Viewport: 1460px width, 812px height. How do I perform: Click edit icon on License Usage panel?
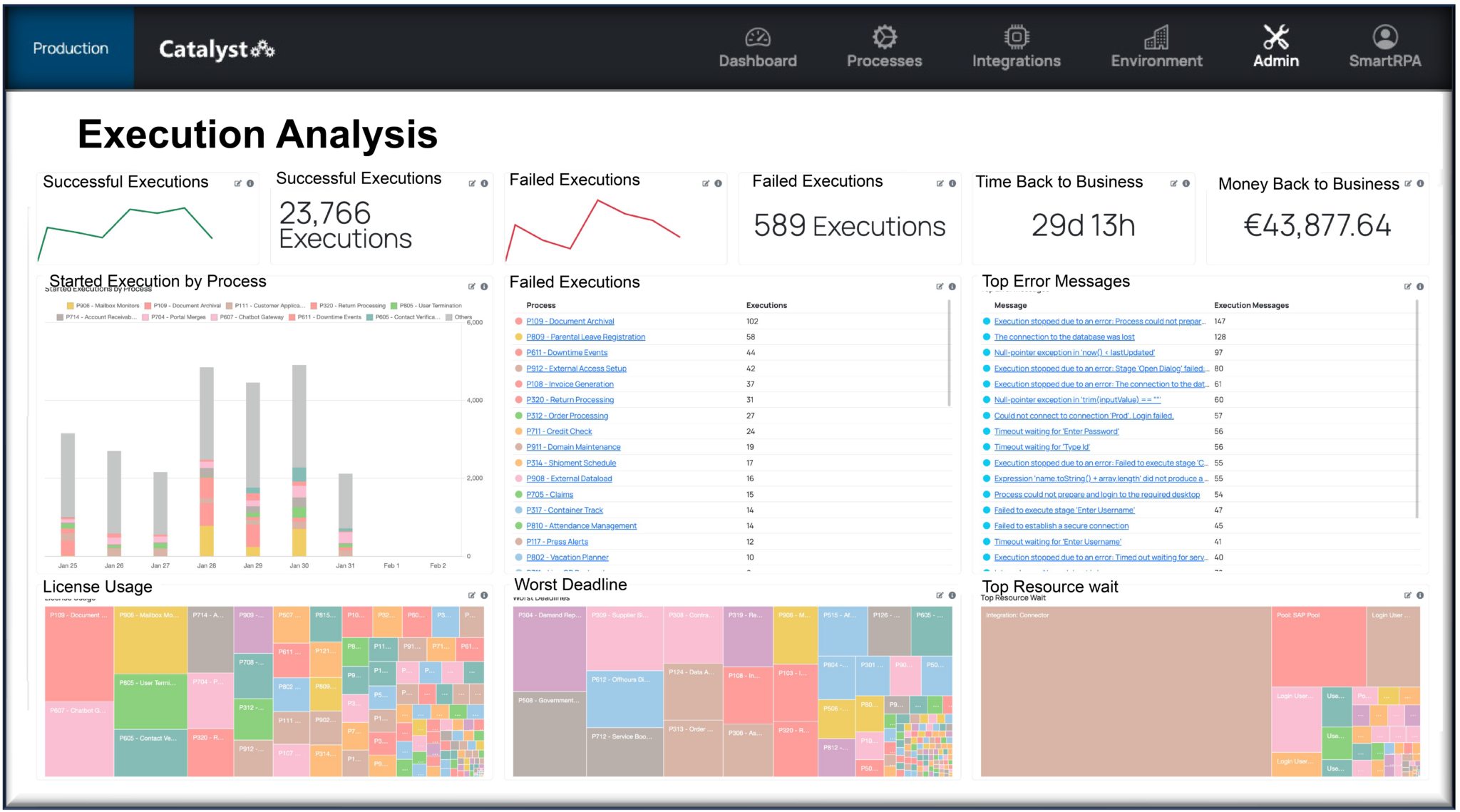pyautogui.click(x=472, y=595)
